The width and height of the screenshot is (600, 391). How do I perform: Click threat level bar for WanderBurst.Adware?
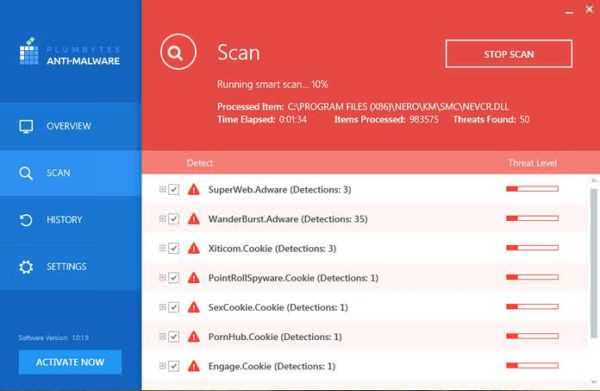(x=532, y=218)
